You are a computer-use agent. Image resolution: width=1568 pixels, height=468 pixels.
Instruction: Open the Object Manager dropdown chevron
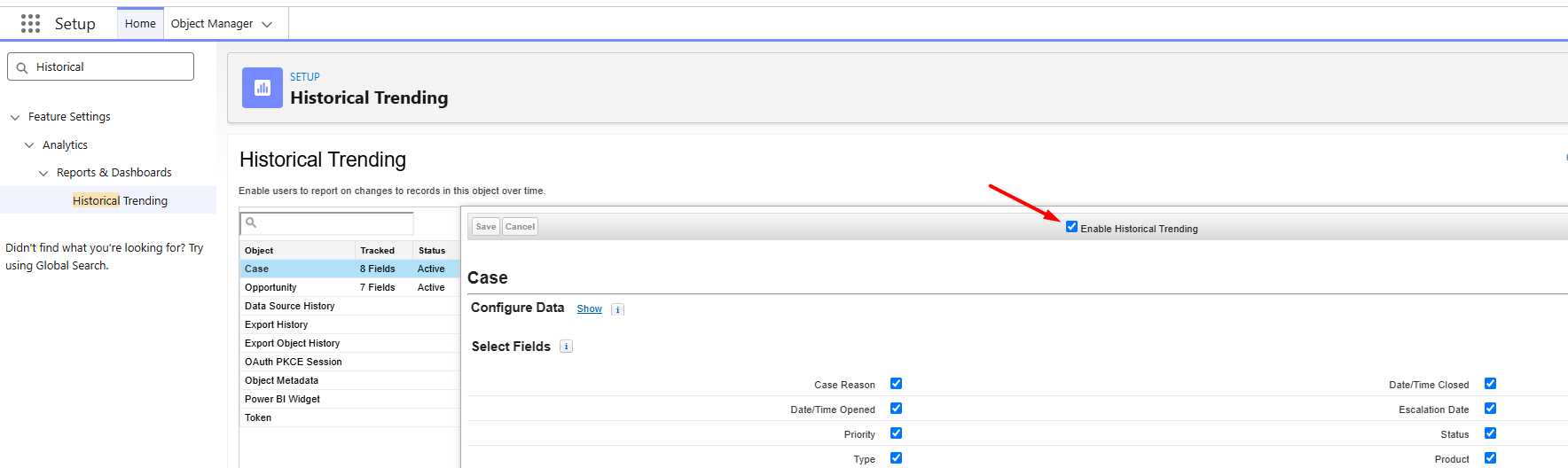[267, 25]
